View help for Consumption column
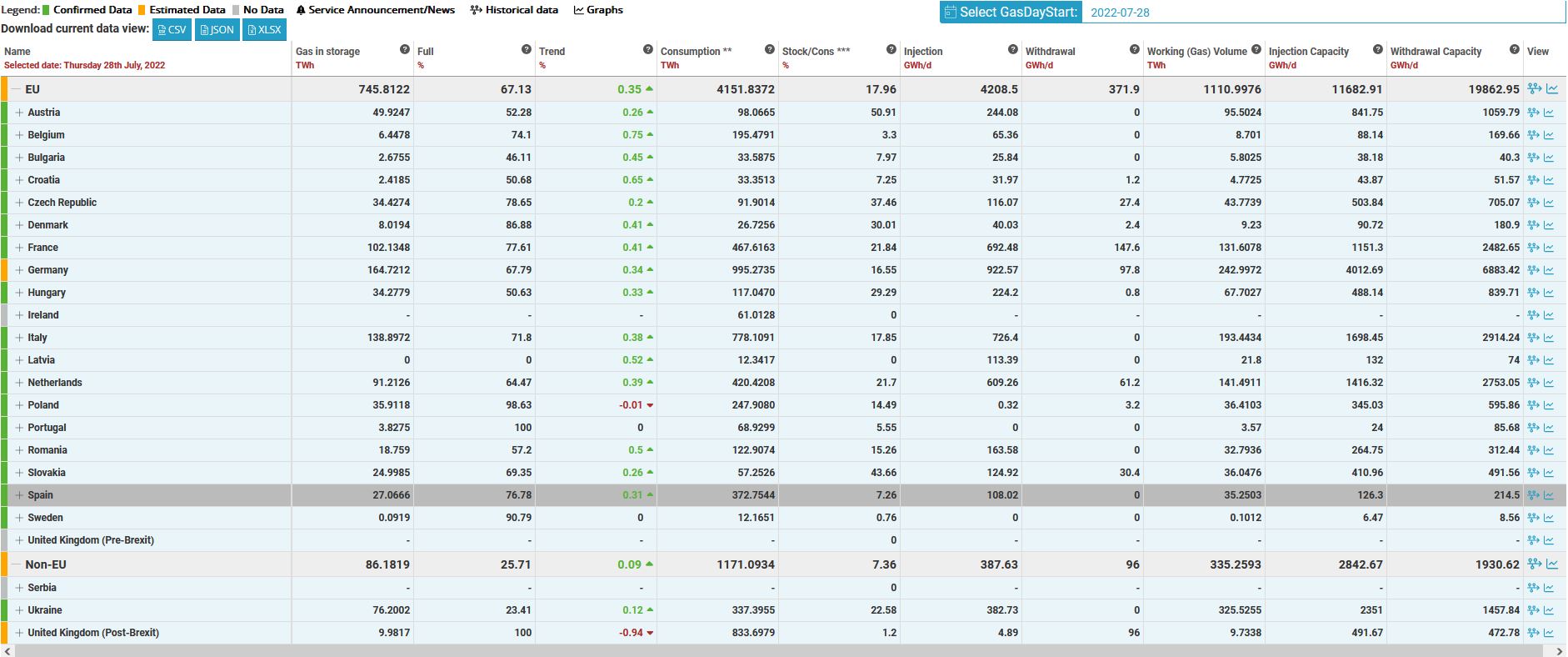Image resolution: width=1568 pixels, height=657 pixels. 770,50
